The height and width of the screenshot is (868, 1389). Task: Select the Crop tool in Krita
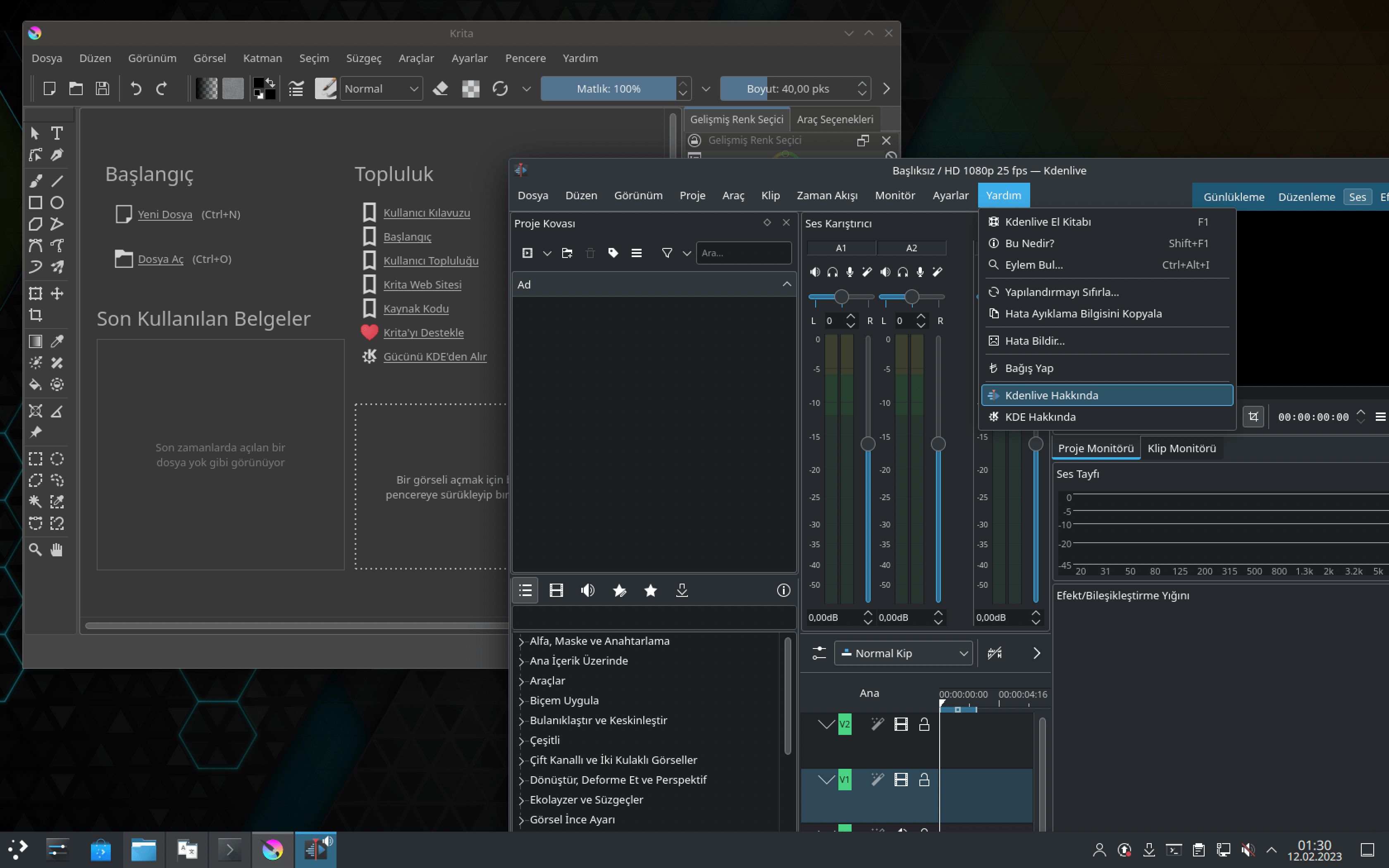pos(36,315)
